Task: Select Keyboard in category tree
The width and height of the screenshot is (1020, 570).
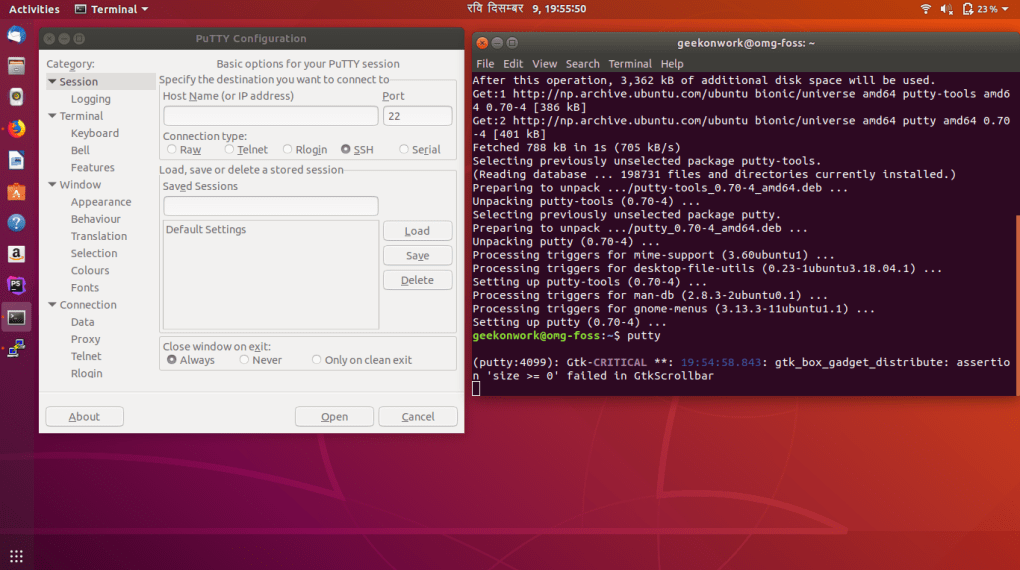Action: (x=95, y=133)
